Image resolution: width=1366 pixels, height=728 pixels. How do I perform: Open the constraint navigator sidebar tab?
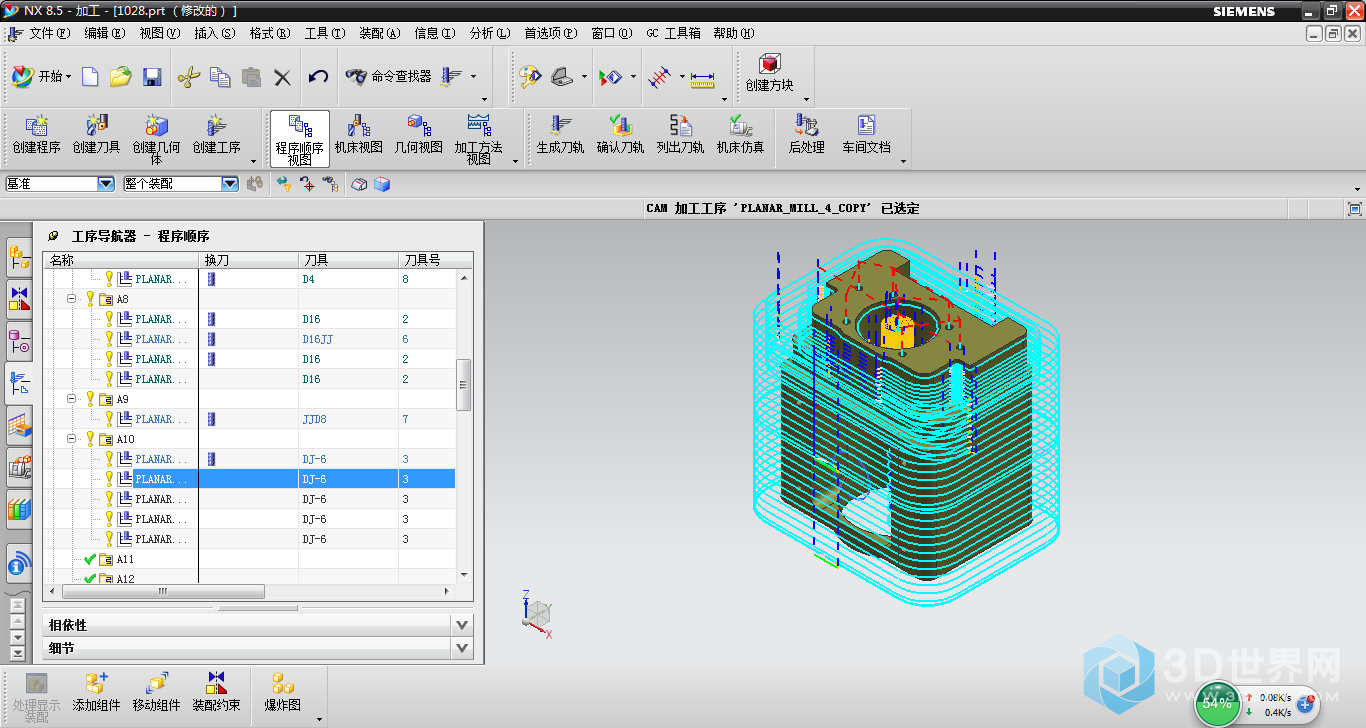point(19,298)
